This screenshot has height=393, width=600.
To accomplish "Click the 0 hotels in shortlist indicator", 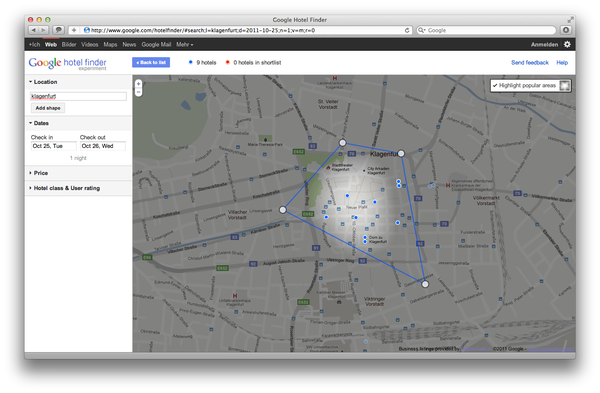I will coord(254,62).
